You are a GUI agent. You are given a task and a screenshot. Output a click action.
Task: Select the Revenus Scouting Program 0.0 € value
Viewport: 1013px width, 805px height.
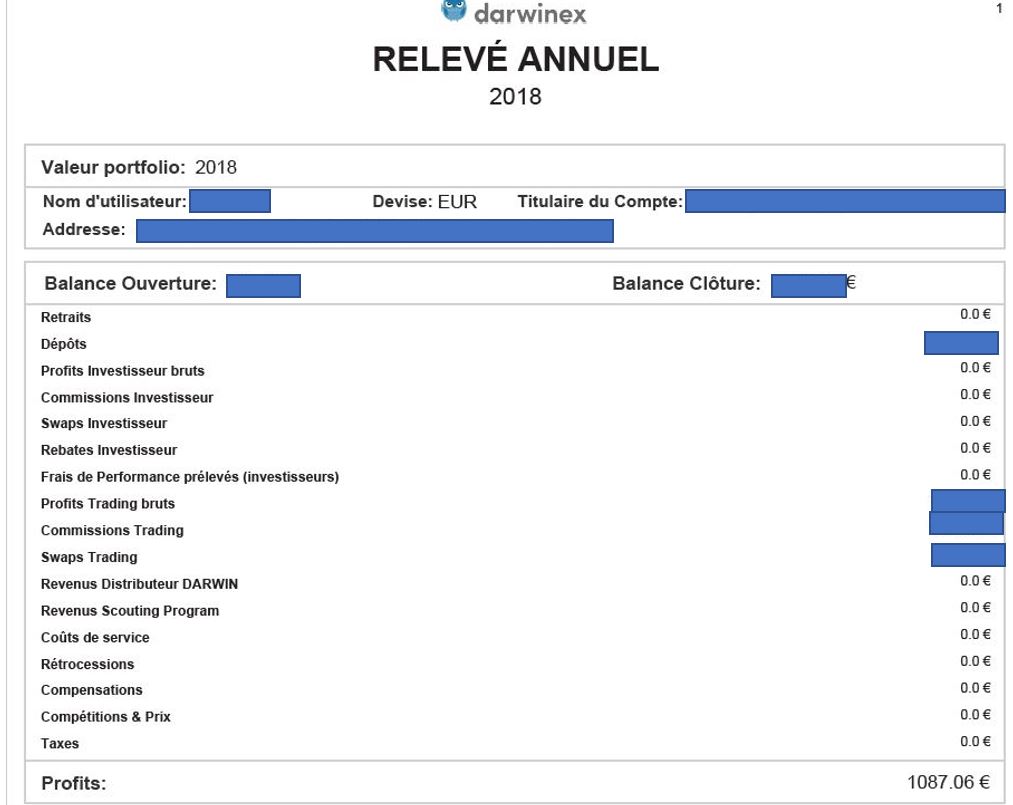975,607
